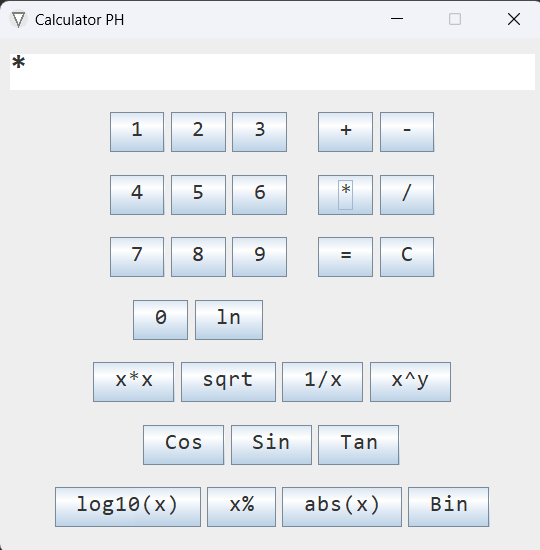Hit the digit 5 key
Viewport: 540px width, 550px height.
pos(198,195)
